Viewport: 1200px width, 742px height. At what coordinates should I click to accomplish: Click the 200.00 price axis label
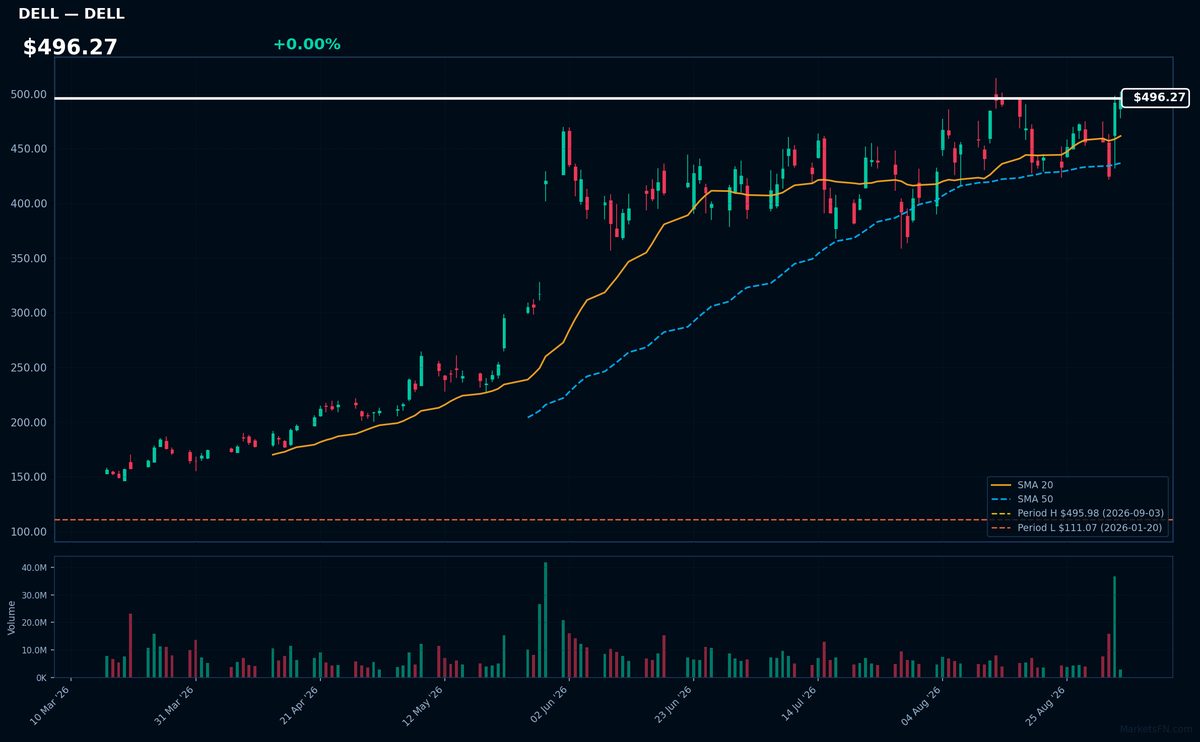click(29, 422)
